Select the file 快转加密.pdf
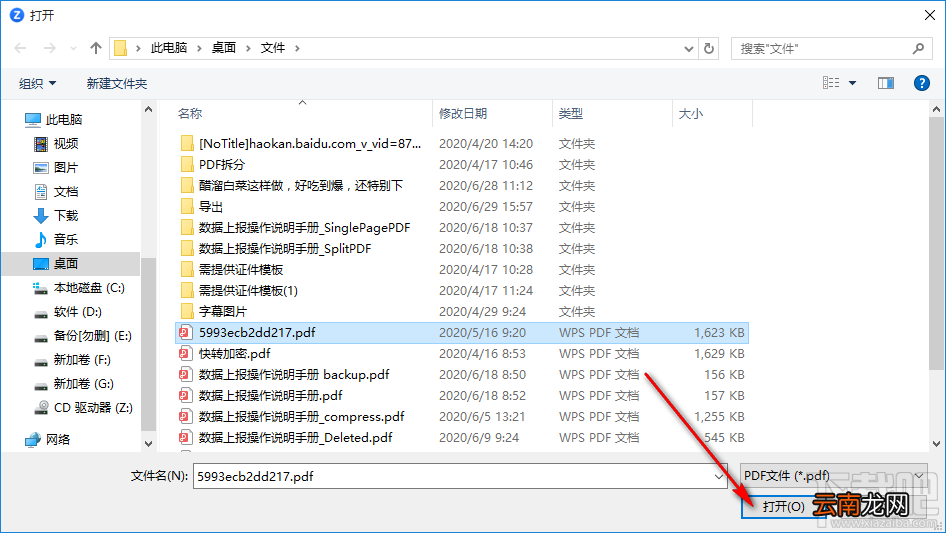 coord(234,354)
